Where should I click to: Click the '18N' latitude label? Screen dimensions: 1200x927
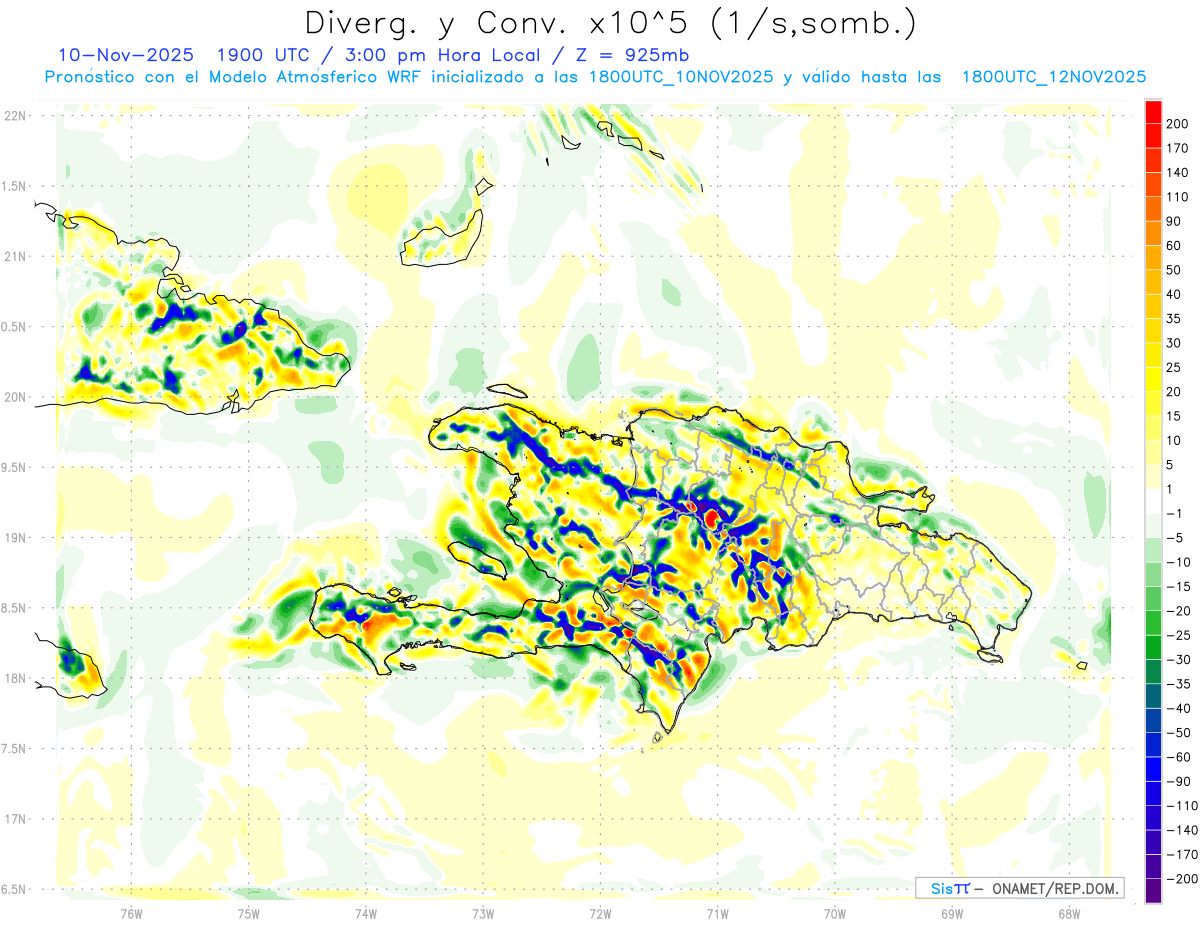pos(14,678)
